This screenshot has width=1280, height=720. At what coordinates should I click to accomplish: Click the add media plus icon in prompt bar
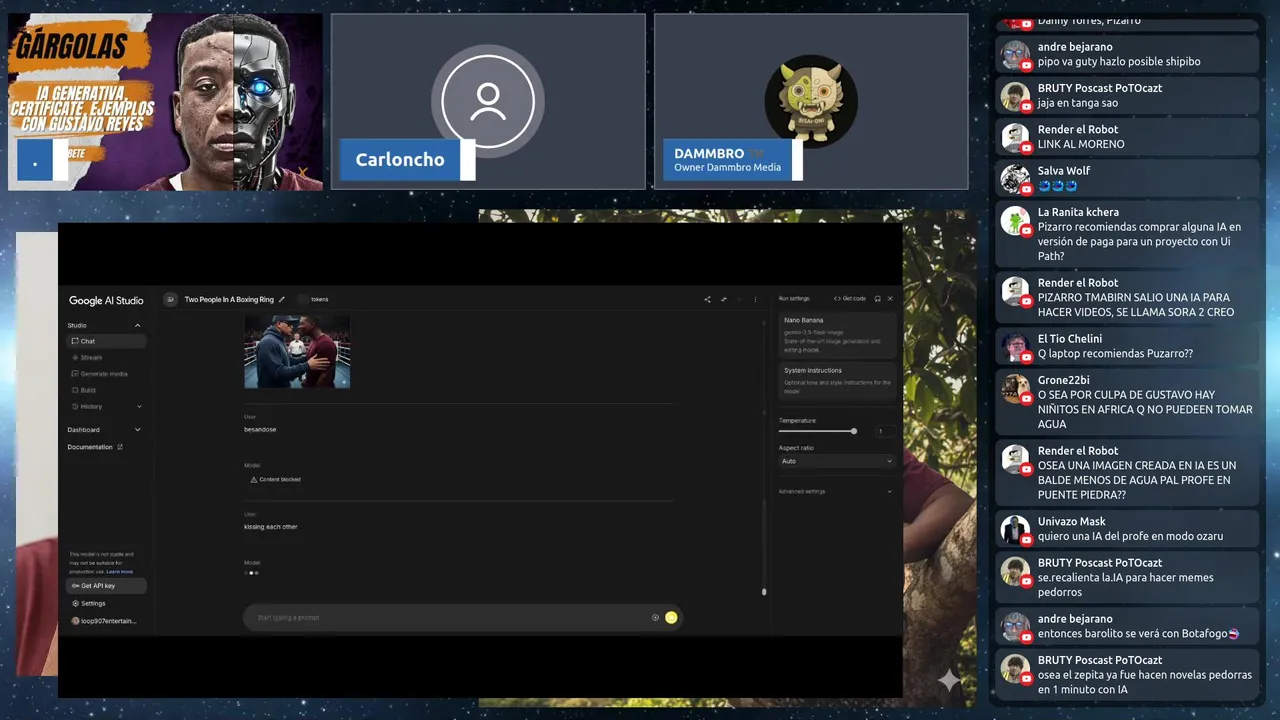pyautogui.click(x=655, y=617)
